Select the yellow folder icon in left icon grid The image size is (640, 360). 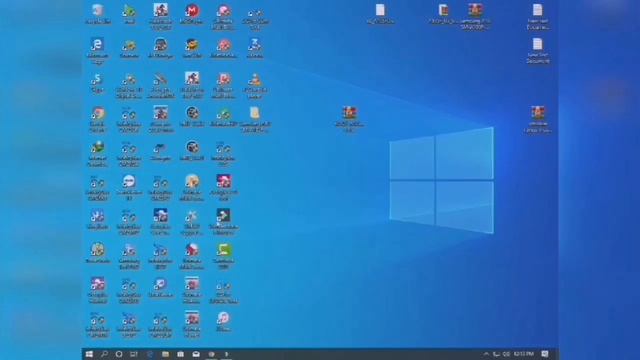[255, 119]
